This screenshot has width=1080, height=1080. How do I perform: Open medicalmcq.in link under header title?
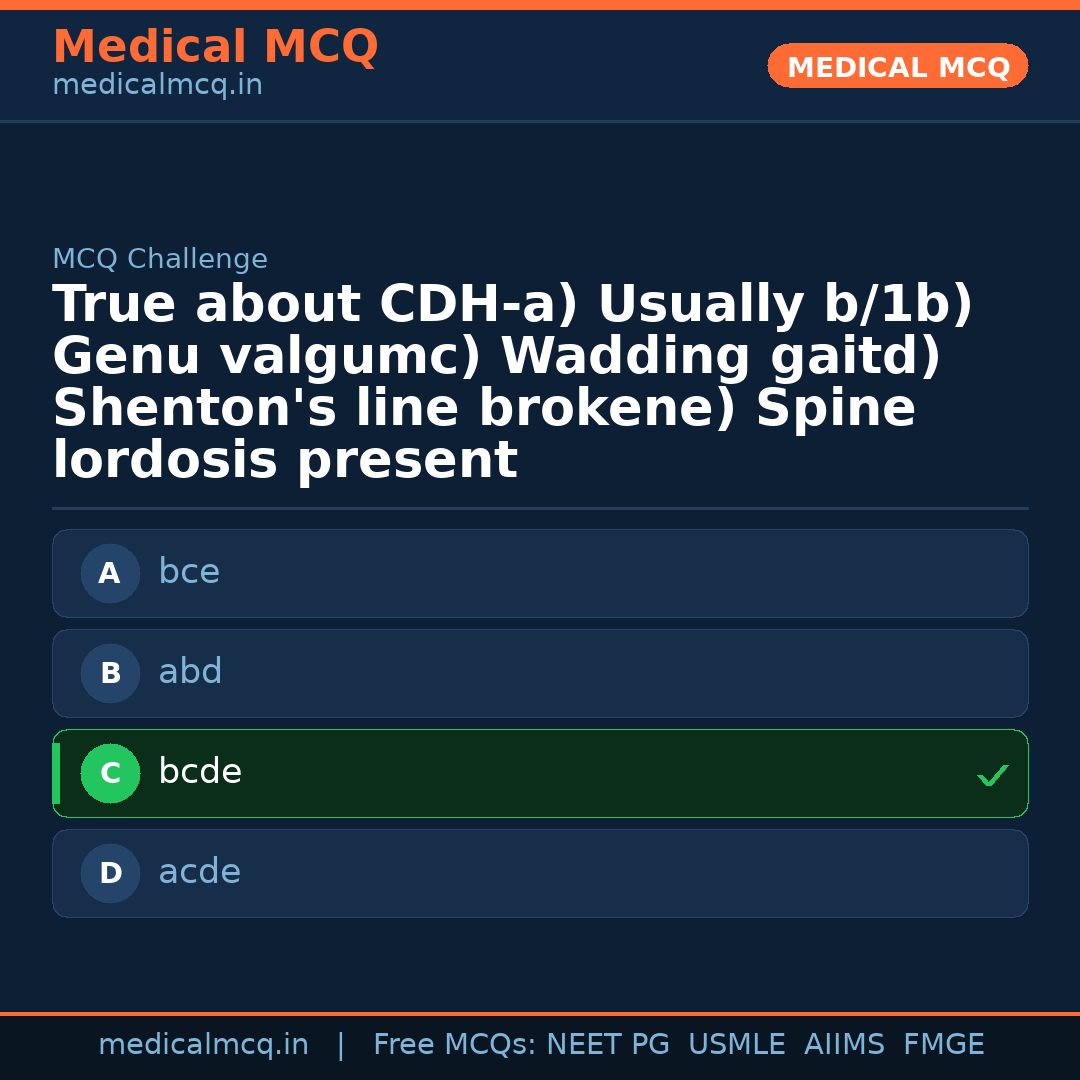[157, 86]
